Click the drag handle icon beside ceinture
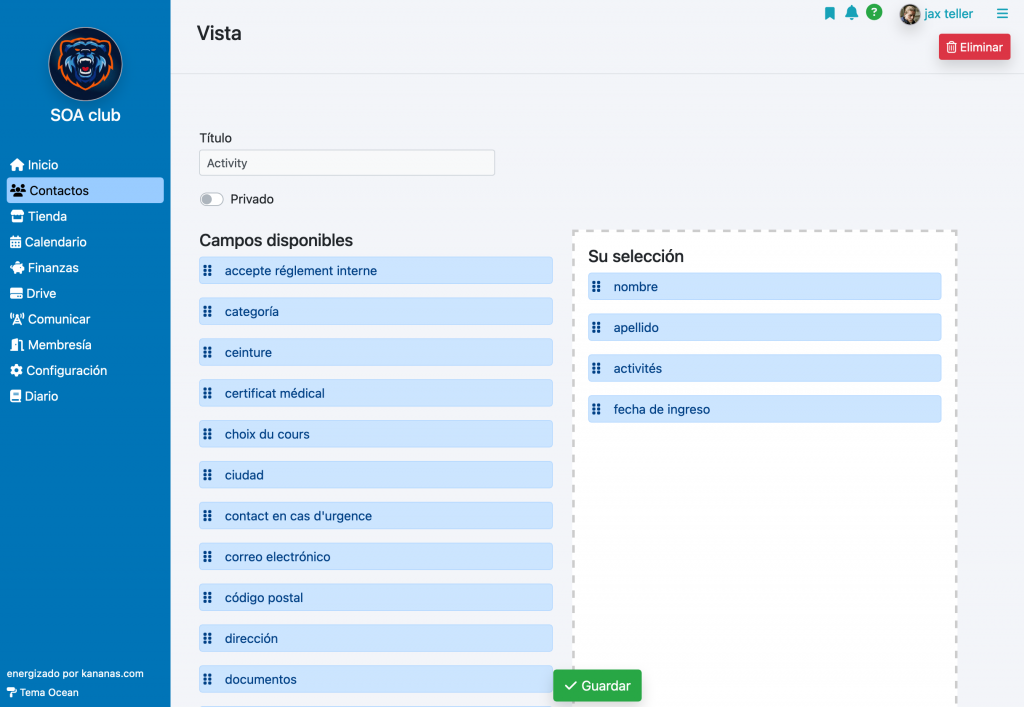The height and width of the screenshot is (707, 1024). [208, 353]
